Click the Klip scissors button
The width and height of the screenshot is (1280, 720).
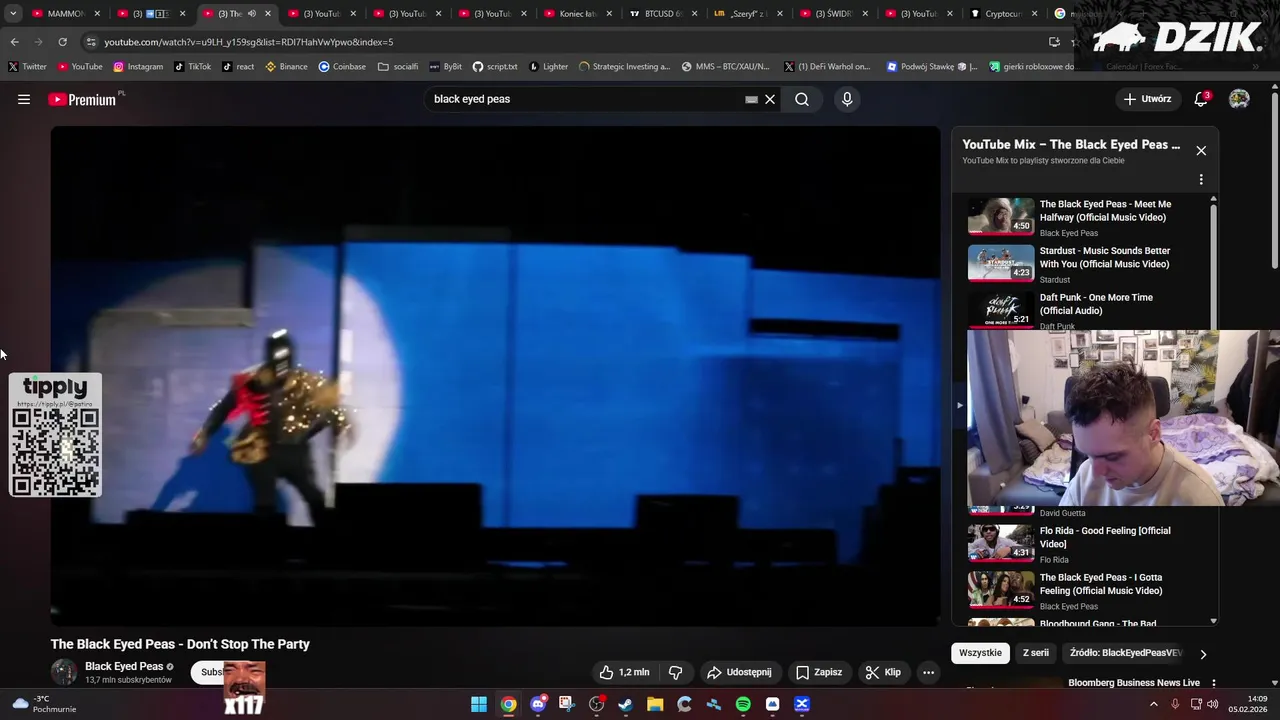coord(883,672)
